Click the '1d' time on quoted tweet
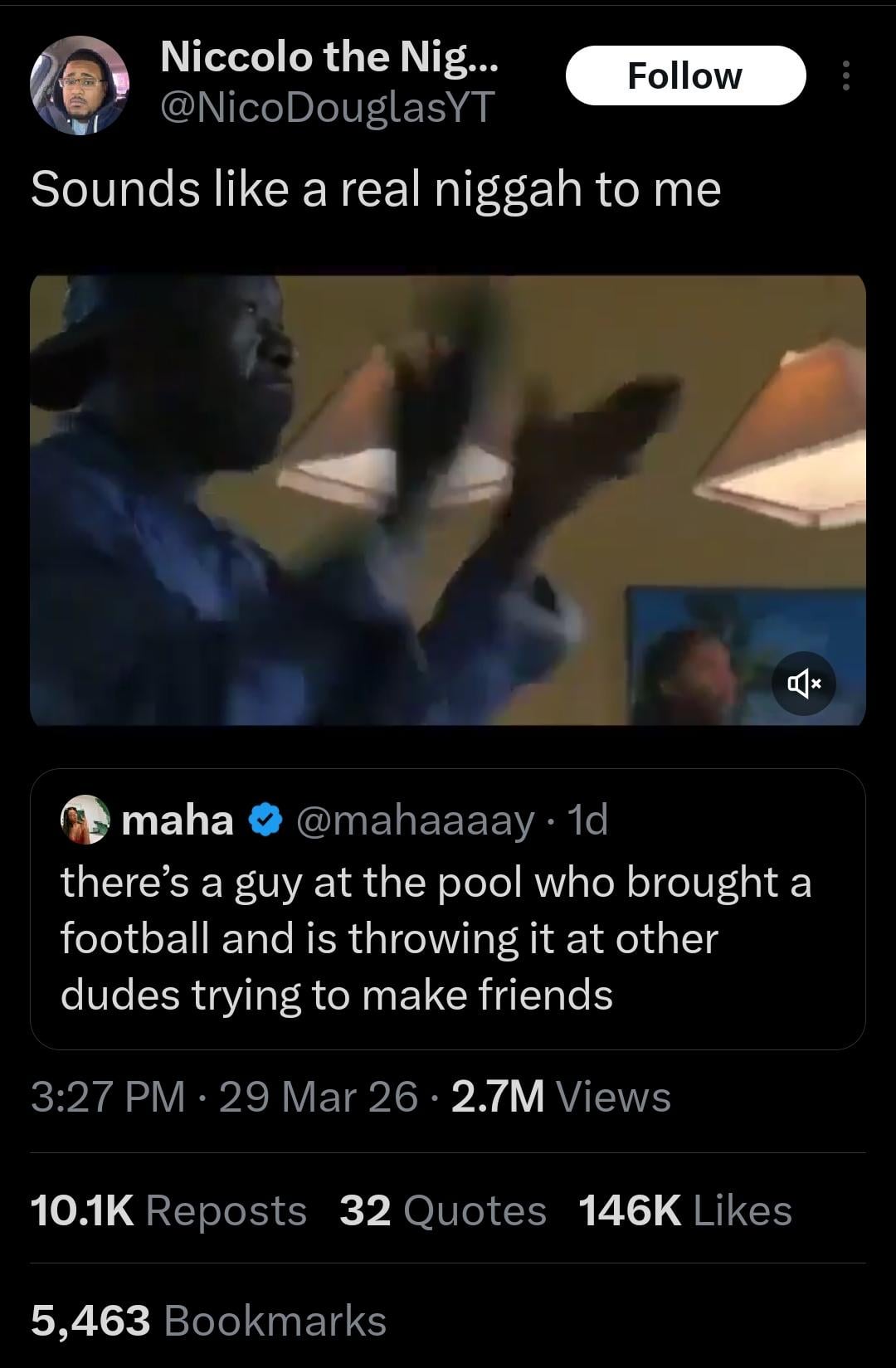Screen dimensions: 896x1368 pyautogui.click(x=587, y=820)
